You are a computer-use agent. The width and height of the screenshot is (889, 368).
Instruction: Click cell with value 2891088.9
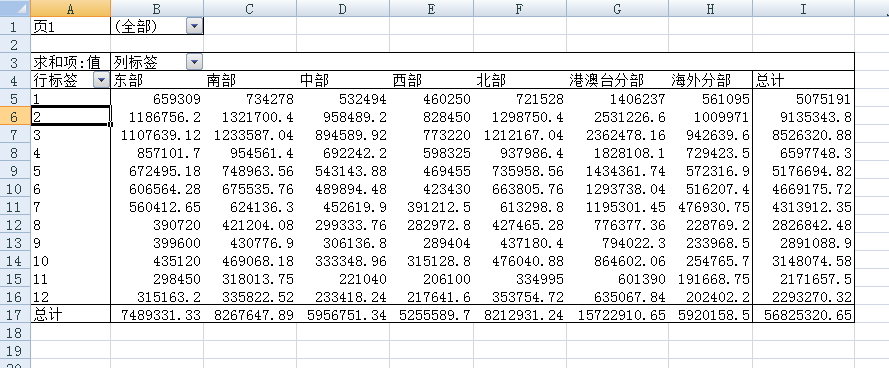[803, 244]
